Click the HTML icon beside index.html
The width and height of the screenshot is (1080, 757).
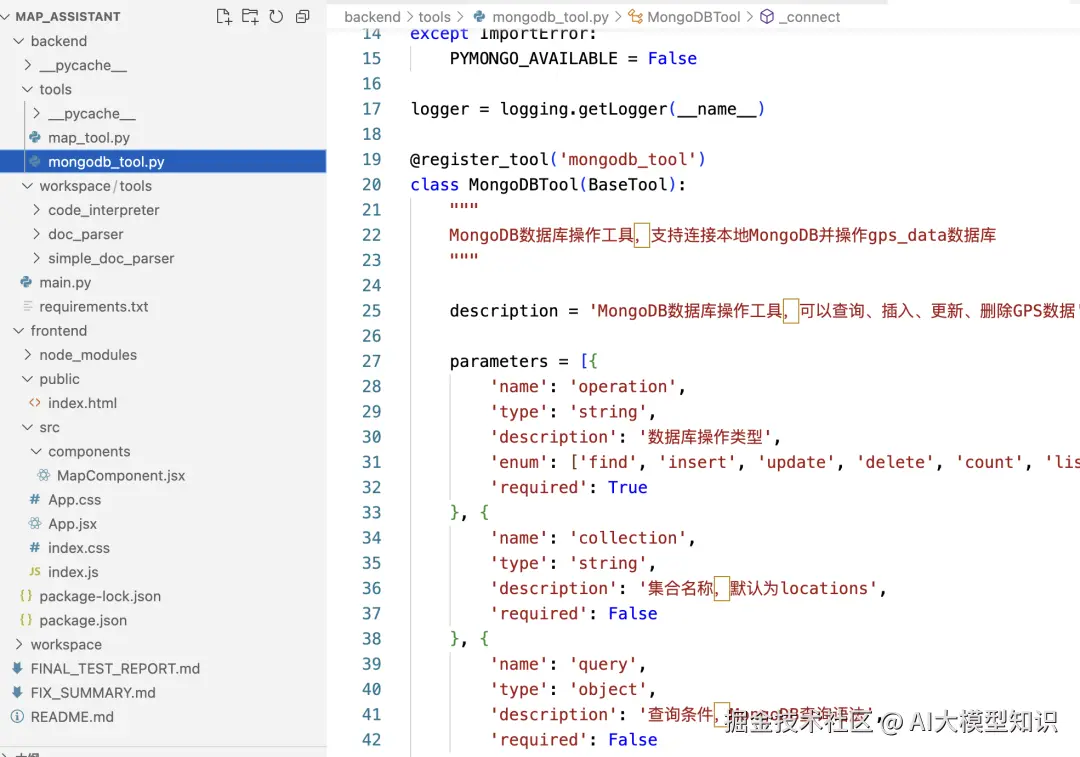[35, 403]
